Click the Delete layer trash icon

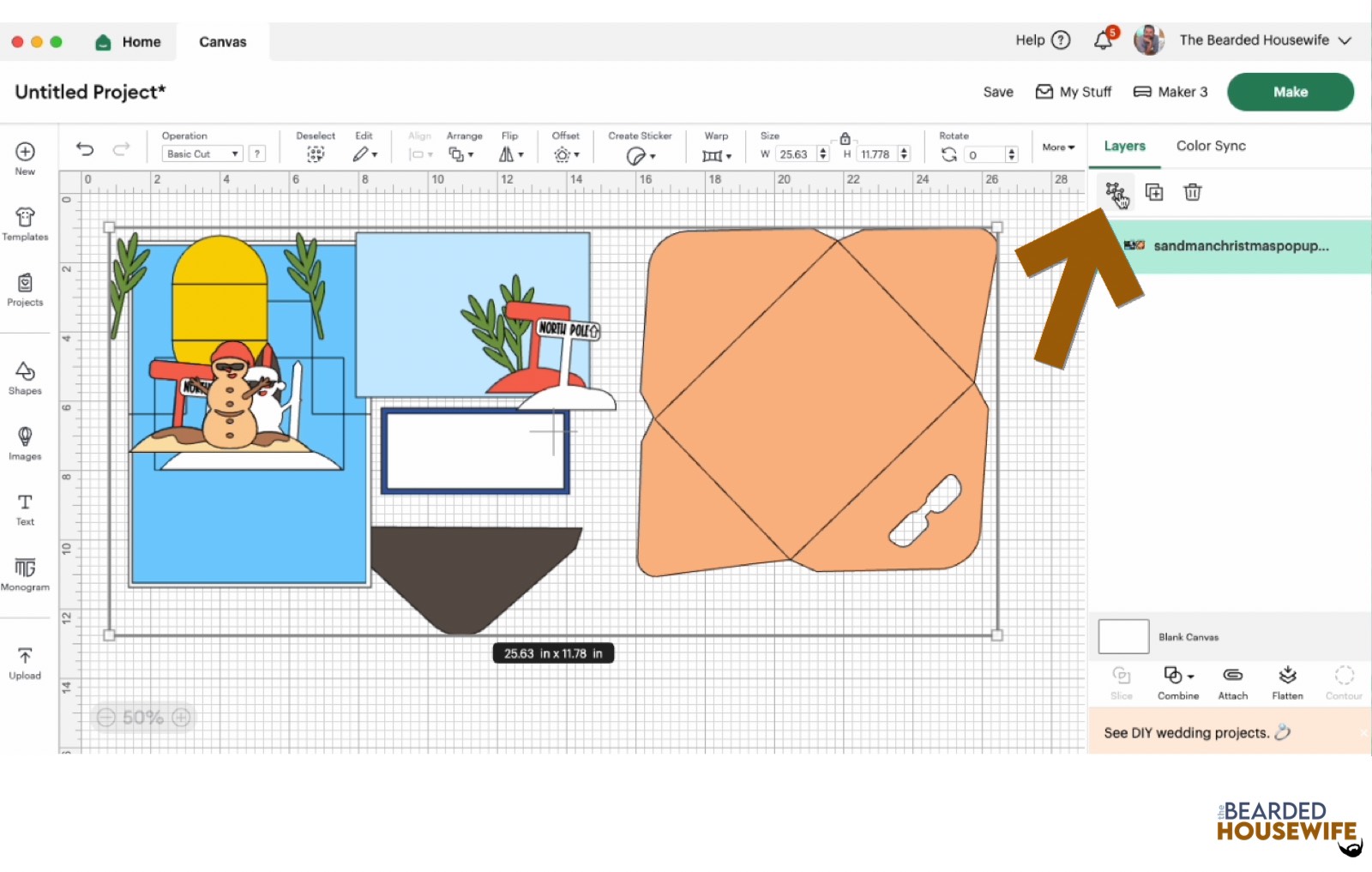coord(1193,192)
